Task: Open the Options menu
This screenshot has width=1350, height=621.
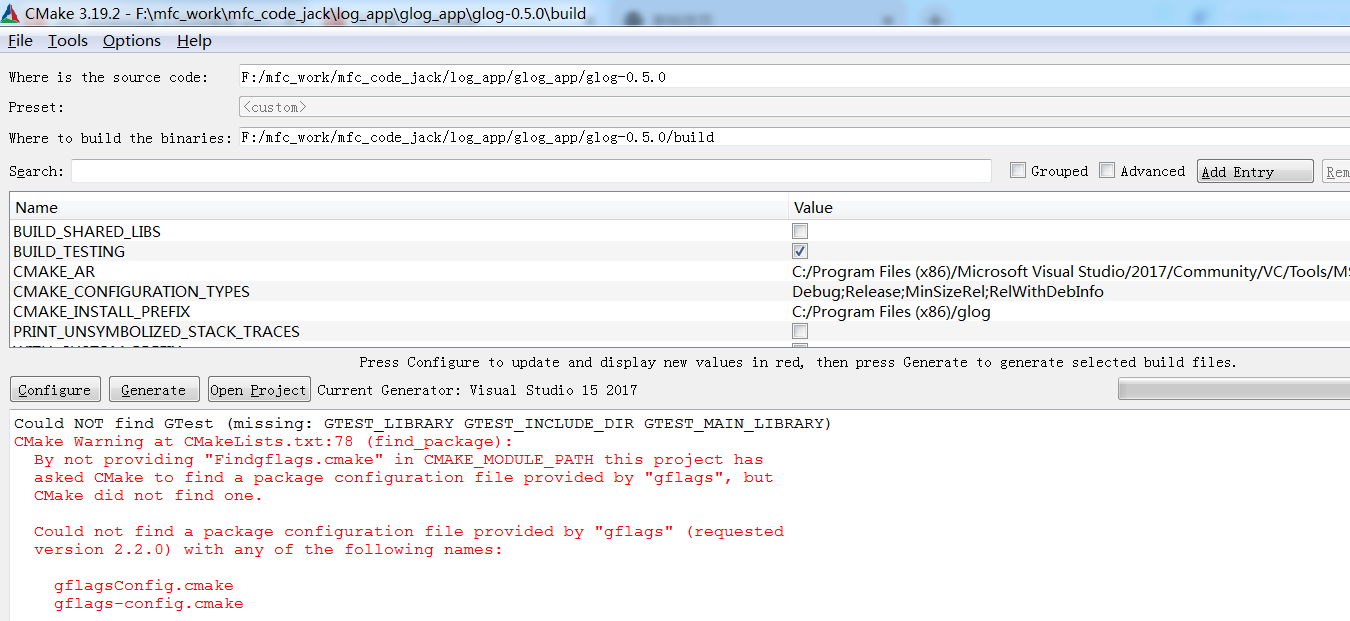Action: [x=131, y=41]
